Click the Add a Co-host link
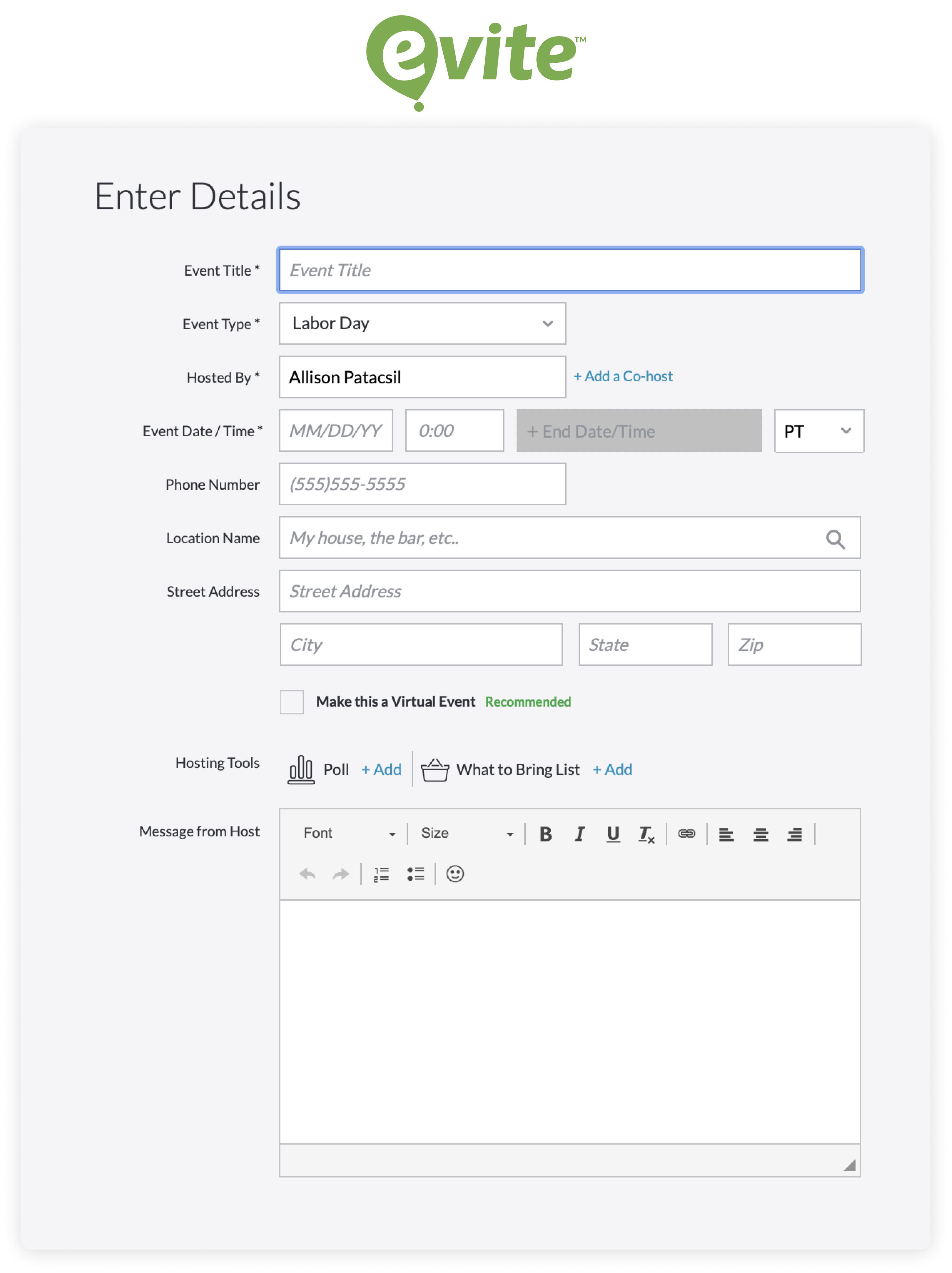The width and height of the screenshot is (952, 1273). click(x=623, y=376)
